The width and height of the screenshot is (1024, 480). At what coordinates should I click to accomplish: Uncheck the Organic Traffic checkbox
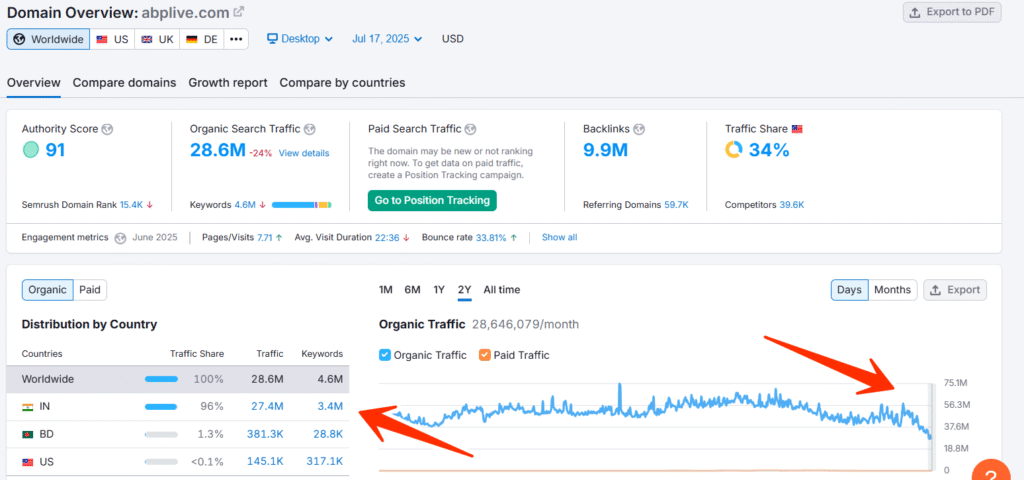385,355
